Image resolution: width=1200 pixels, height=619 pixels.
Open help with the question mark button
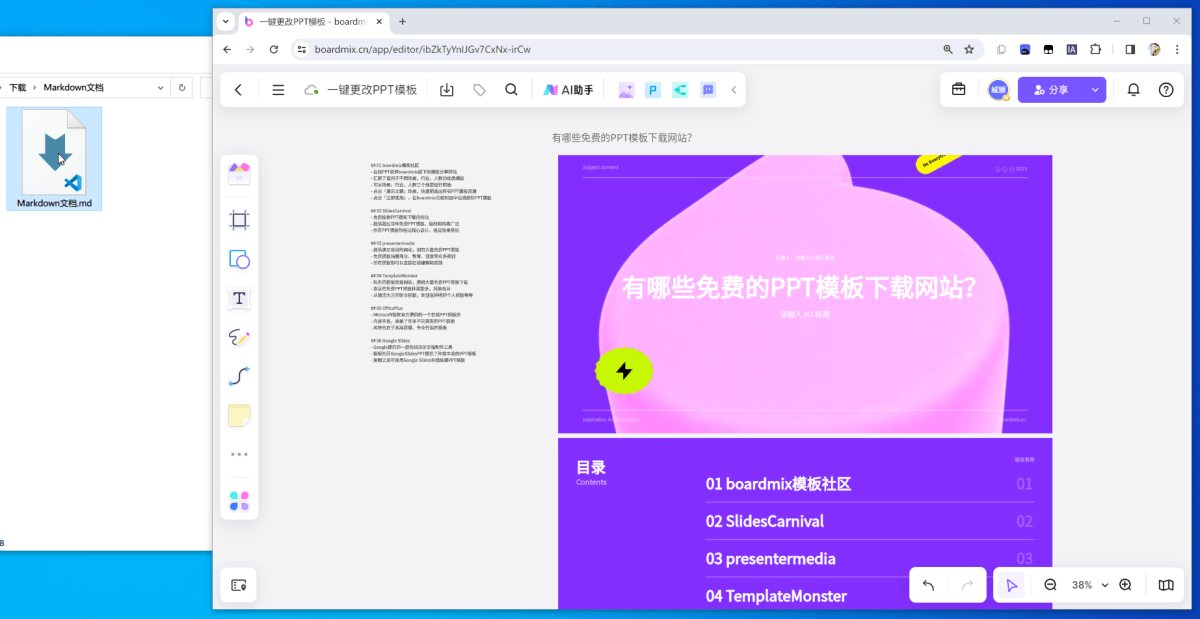[x=1166, y=89]
